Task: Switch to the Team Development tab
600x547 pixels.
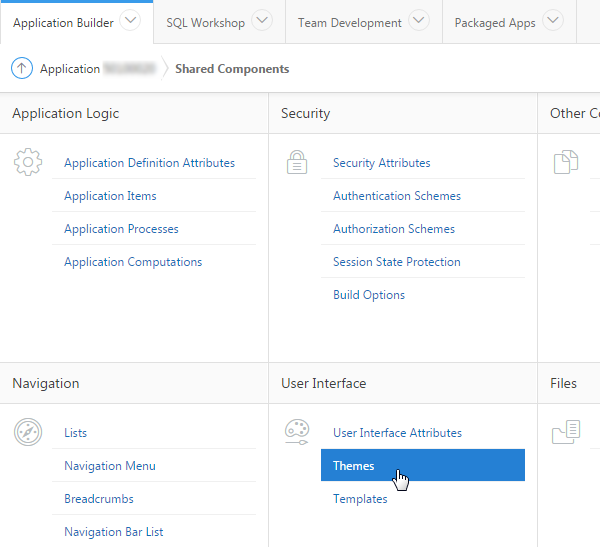Action: coord(349,22)
